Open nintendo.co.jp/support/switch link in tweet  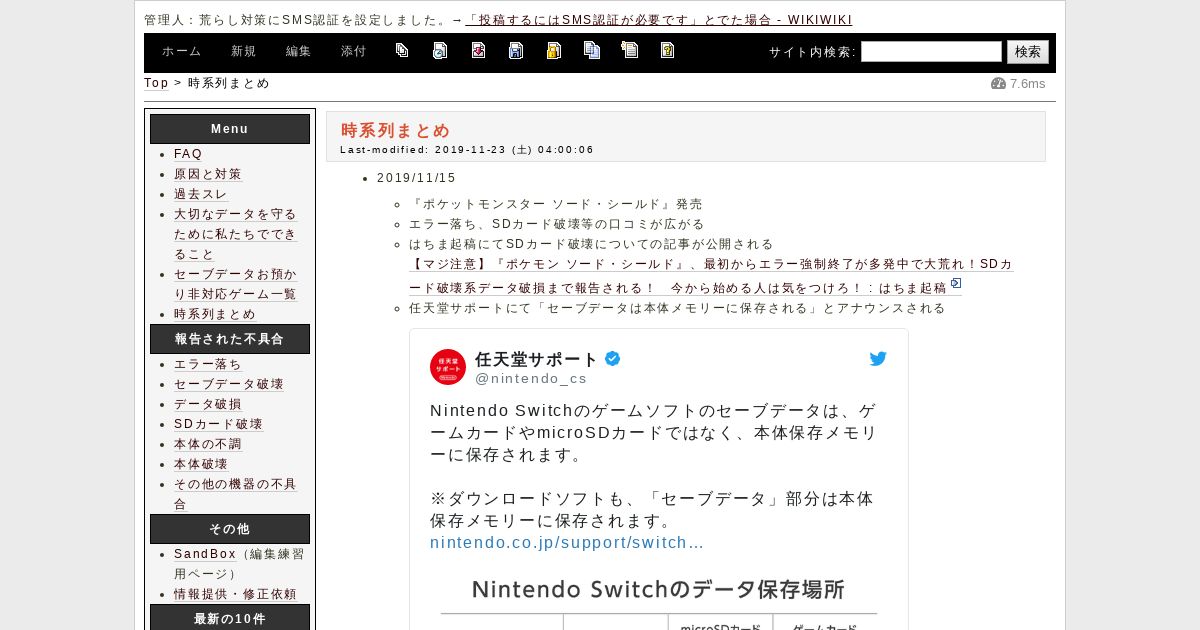[x=567, y=543]
